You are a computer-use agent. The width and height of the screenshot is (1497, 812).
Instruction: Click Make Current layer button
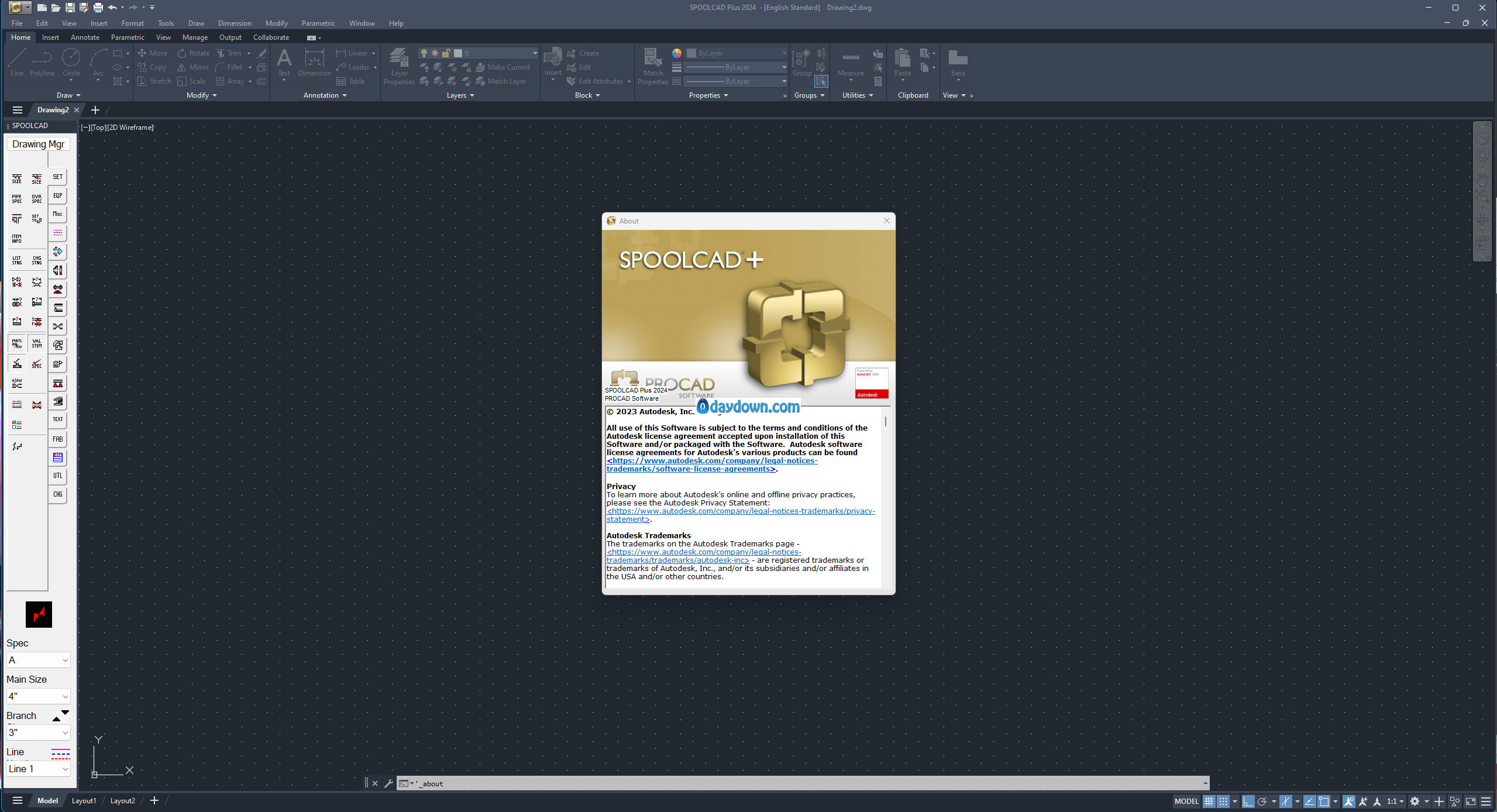[503, 67]
